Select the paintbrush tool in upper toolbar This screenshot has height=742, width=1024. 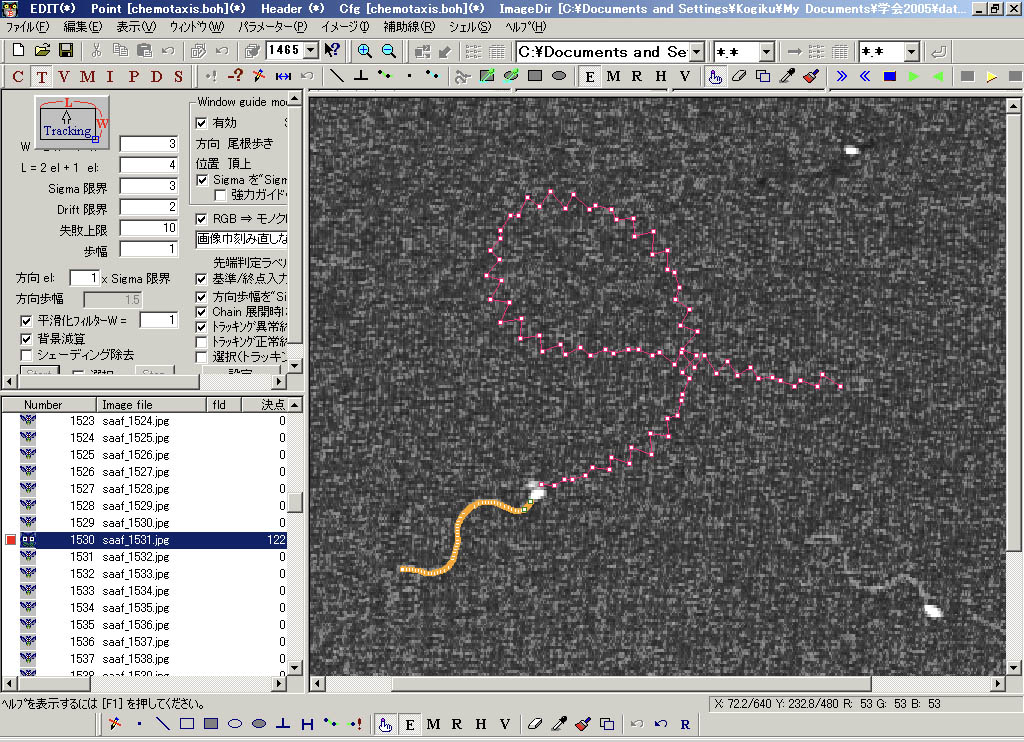(x=811, y=76)
